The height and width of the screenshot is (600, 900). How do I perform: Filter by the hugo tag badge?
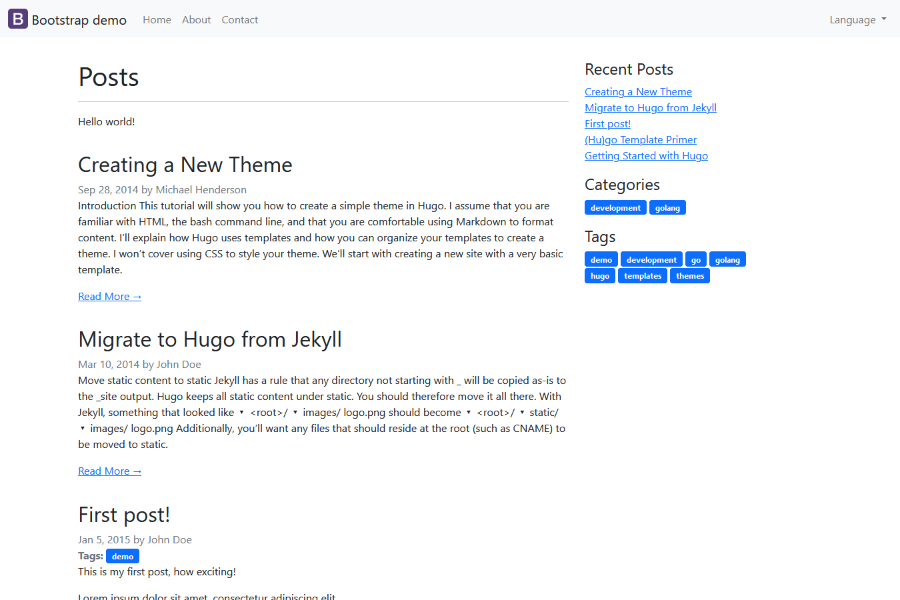pyautogui.click(x=599, y=276)
